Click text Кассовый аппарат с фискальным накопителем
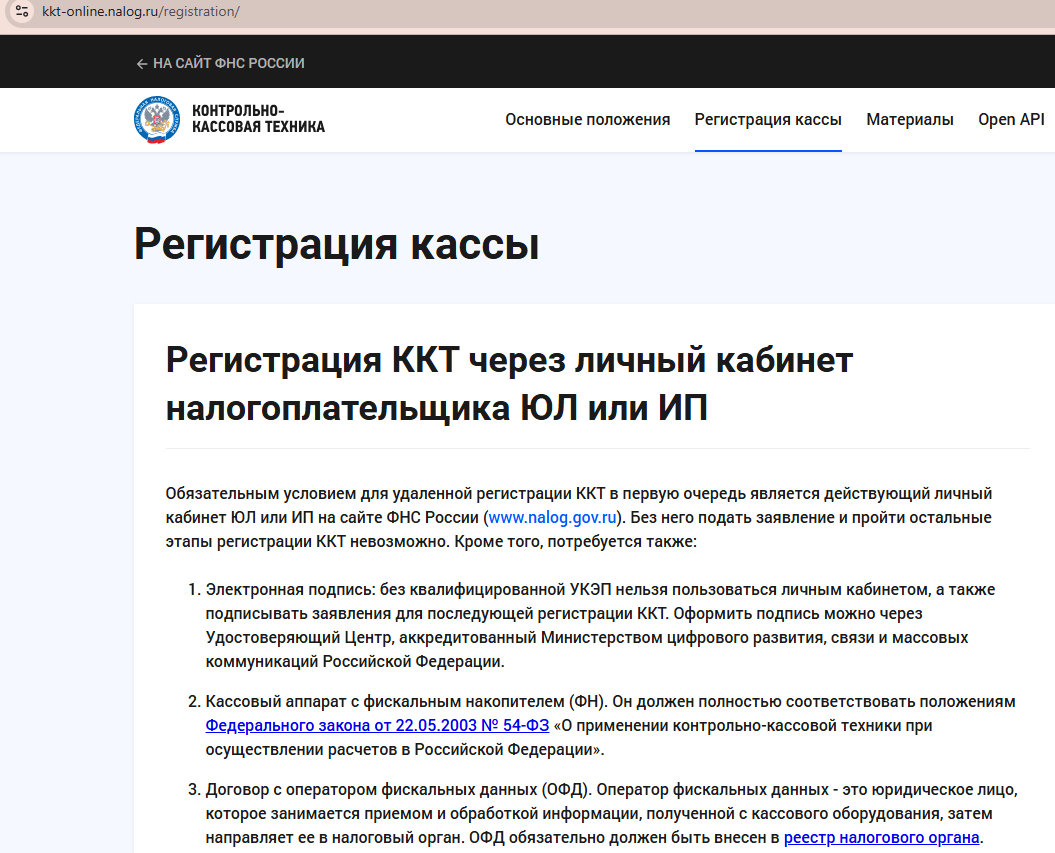This screenshot has width=1055, height=853. point(385,702)
